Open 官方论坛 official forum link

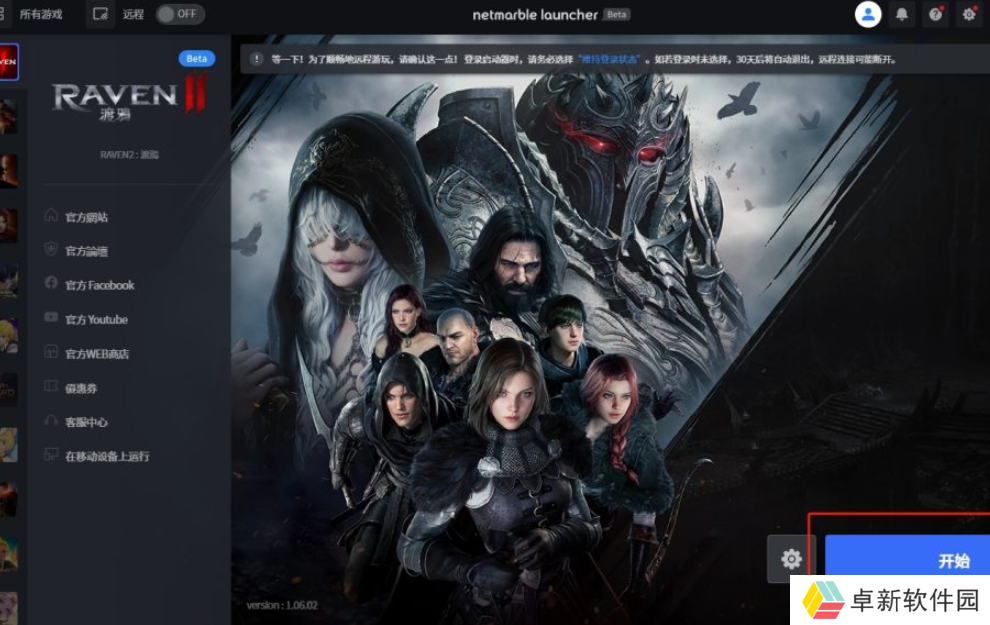click(x=86, y=251)
